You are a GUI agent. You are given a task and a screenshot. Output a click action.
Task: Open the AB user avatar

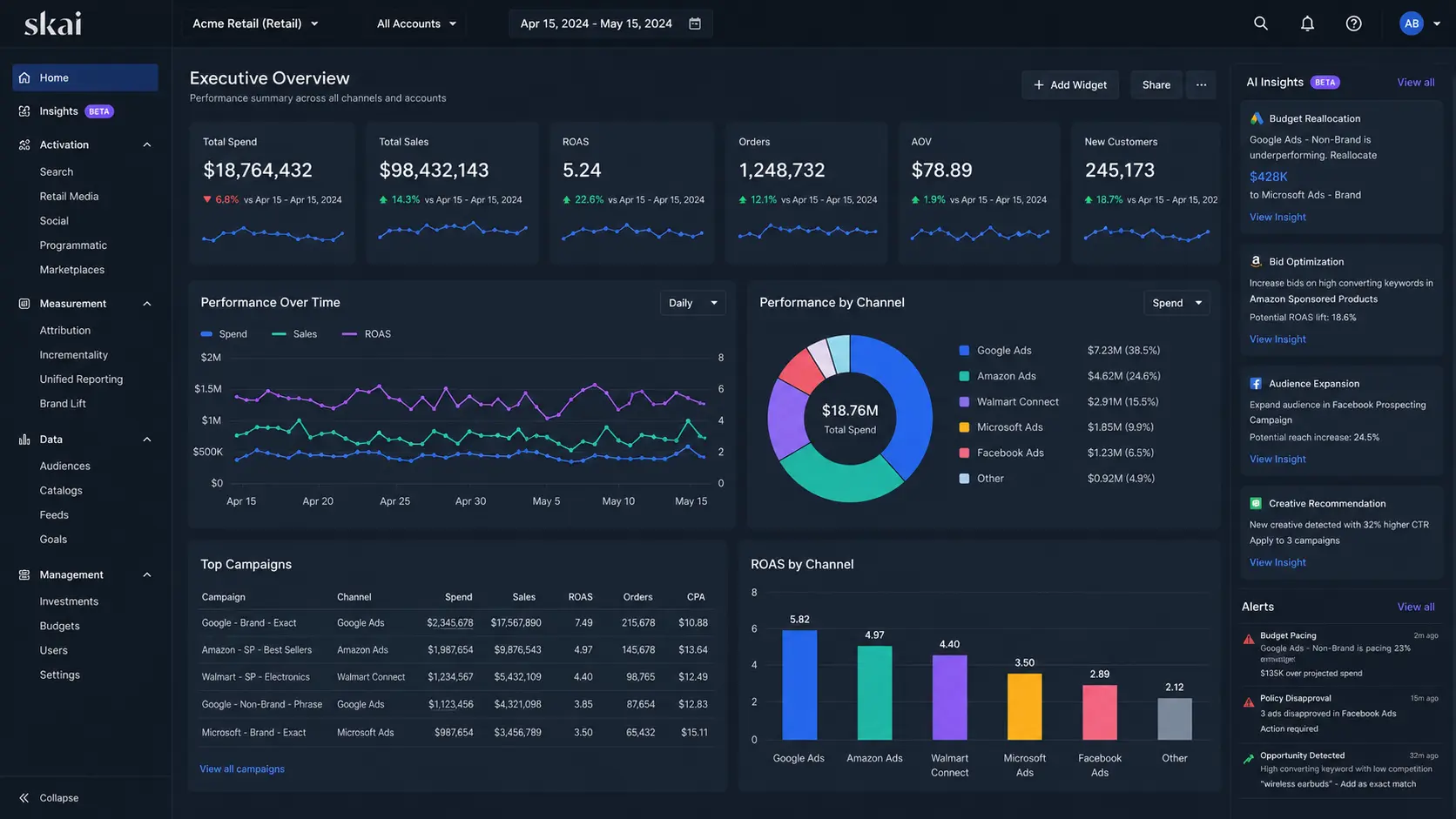(x=1412, y=23)
